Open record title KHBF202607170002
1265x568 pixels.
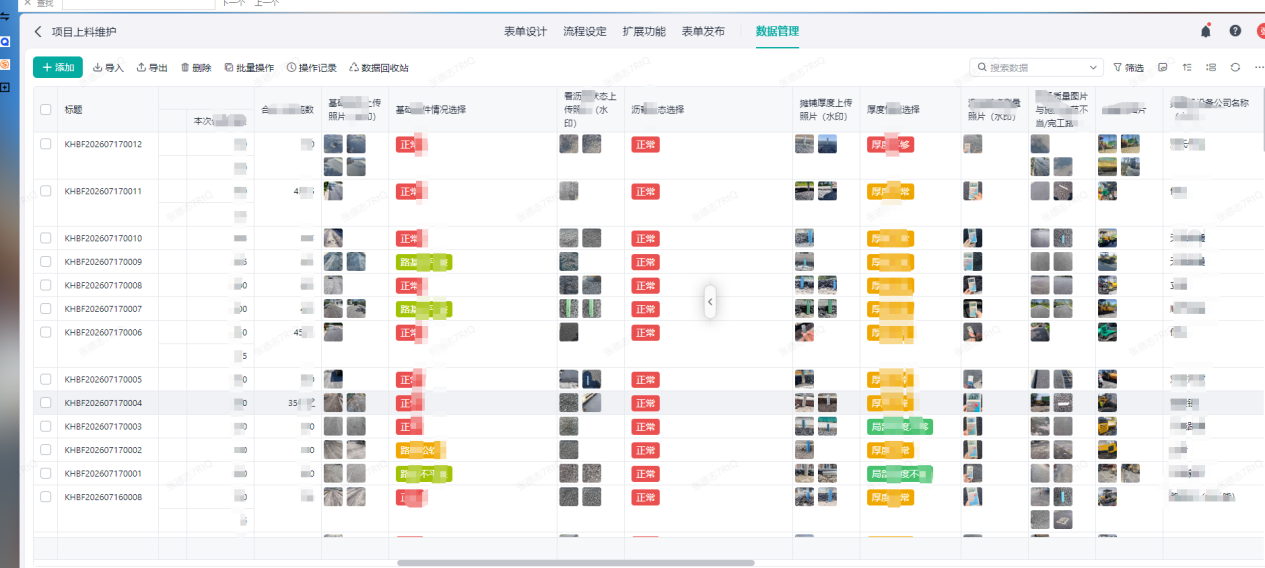click(x=103, y=450)
